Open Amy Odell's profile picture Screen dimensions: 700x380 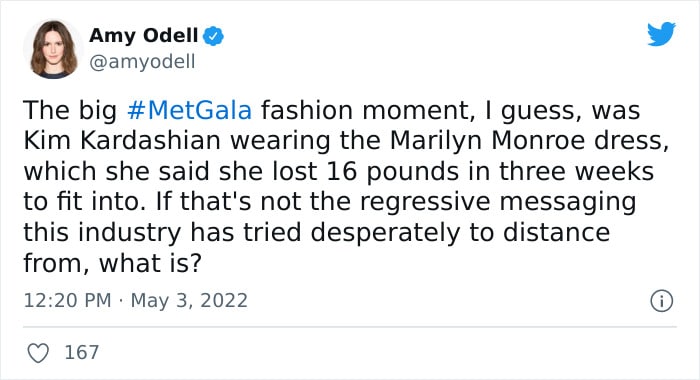53,49
